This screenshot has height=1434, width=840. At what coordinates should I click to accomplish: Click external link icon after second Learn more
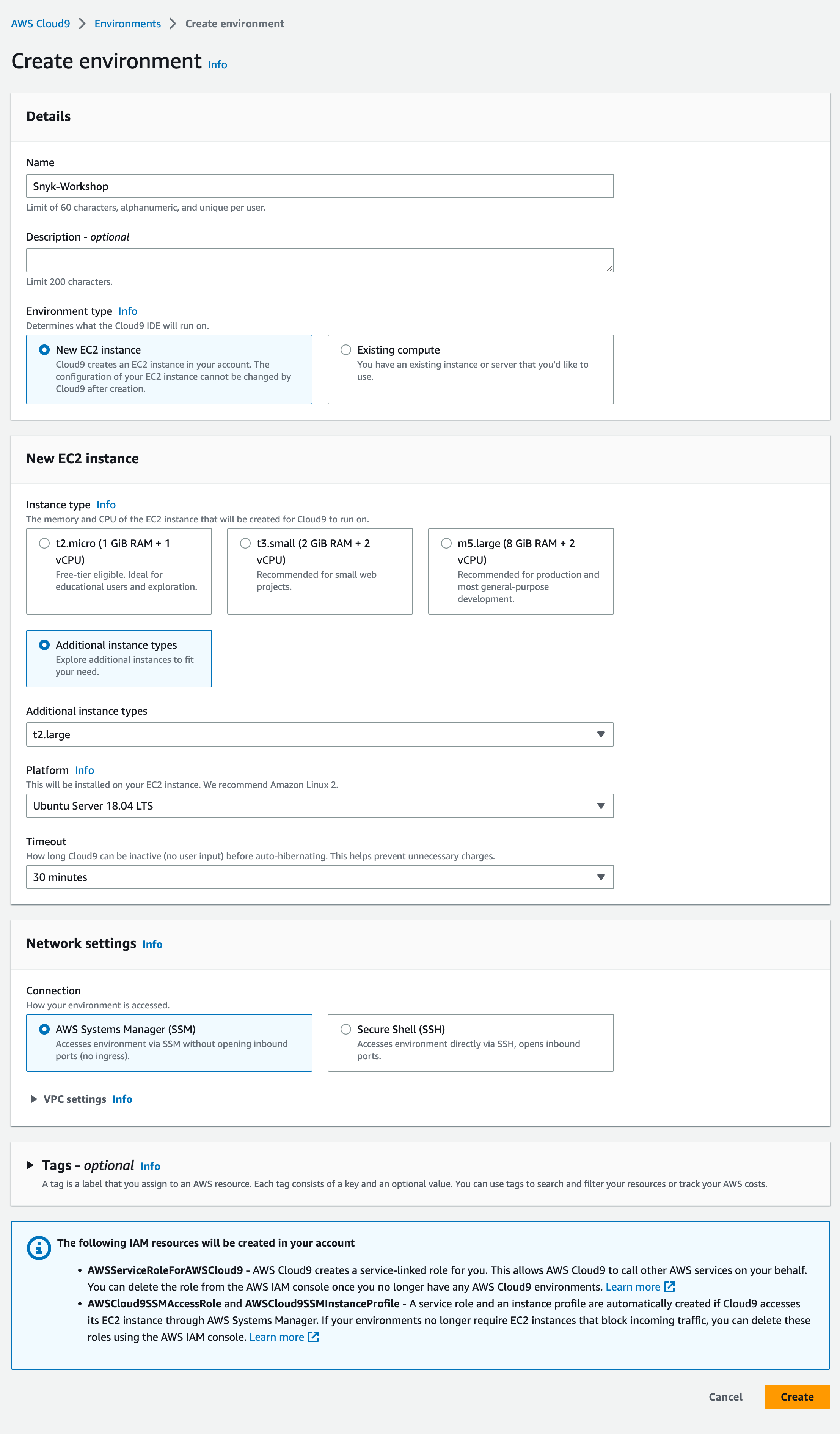pyautogui.click(x=313, y=1337)
